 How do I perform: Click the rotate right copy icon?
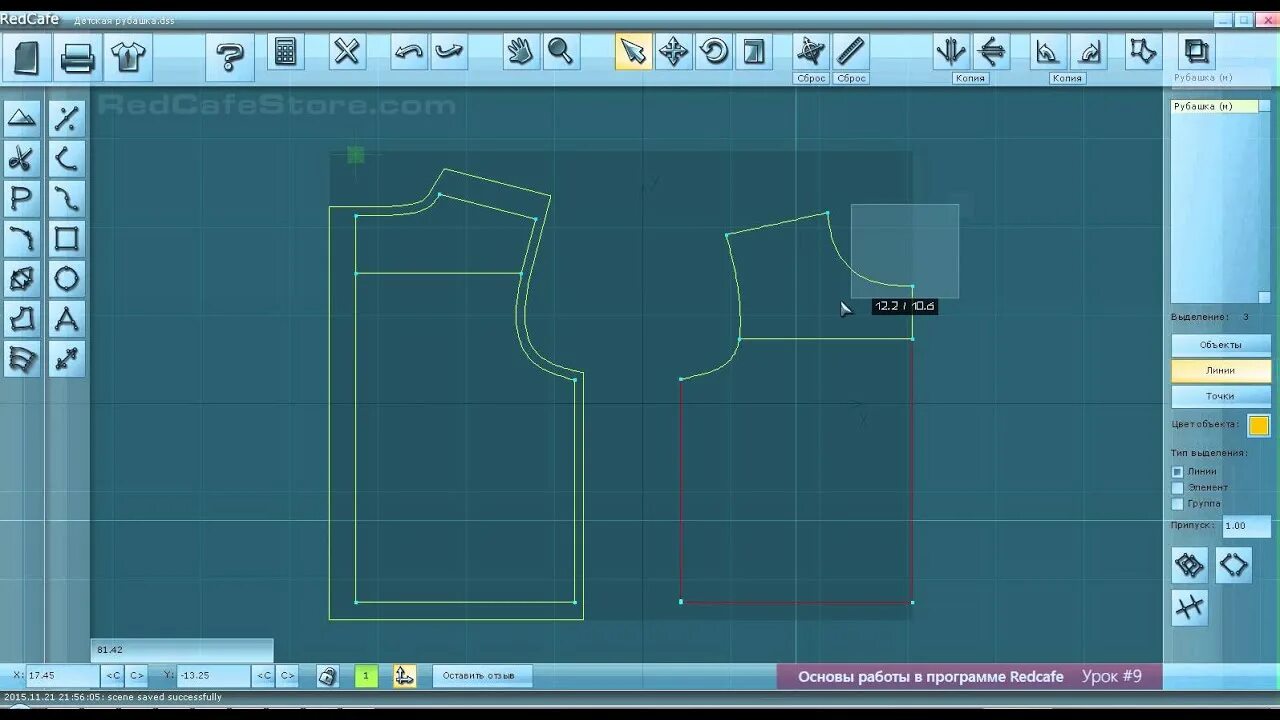(1088, 52)
